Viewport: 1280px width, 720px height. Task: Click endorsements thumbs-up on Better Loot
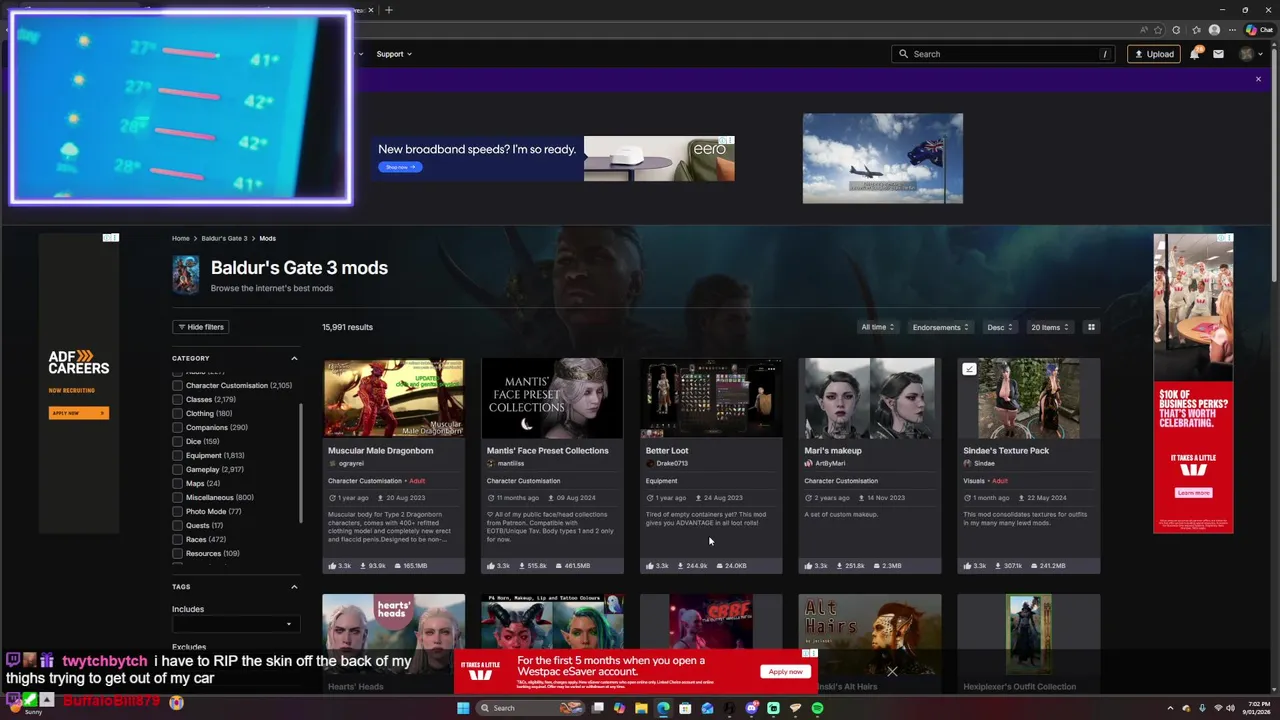pyautogui.click(x=649, y=566)
